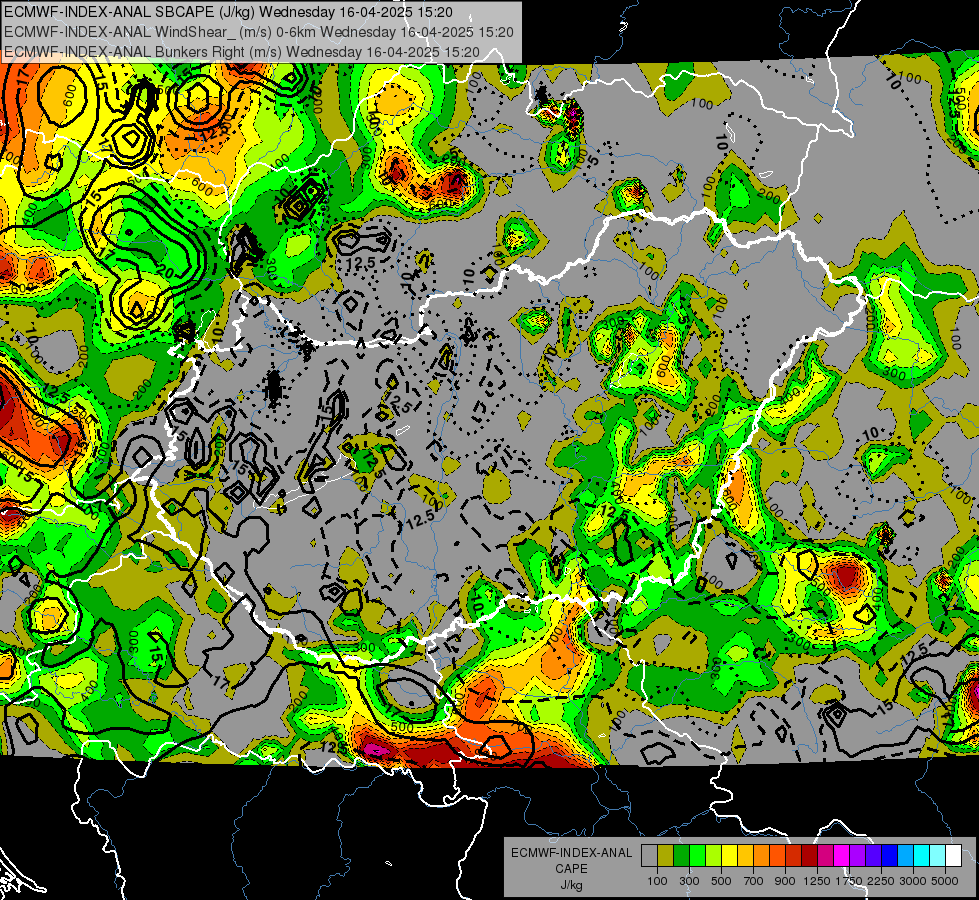Image resolution: width=979 pixels, height=900 pixels.
Task: Click the dark maroon swatch before 1250
Action: coord(810,856)
